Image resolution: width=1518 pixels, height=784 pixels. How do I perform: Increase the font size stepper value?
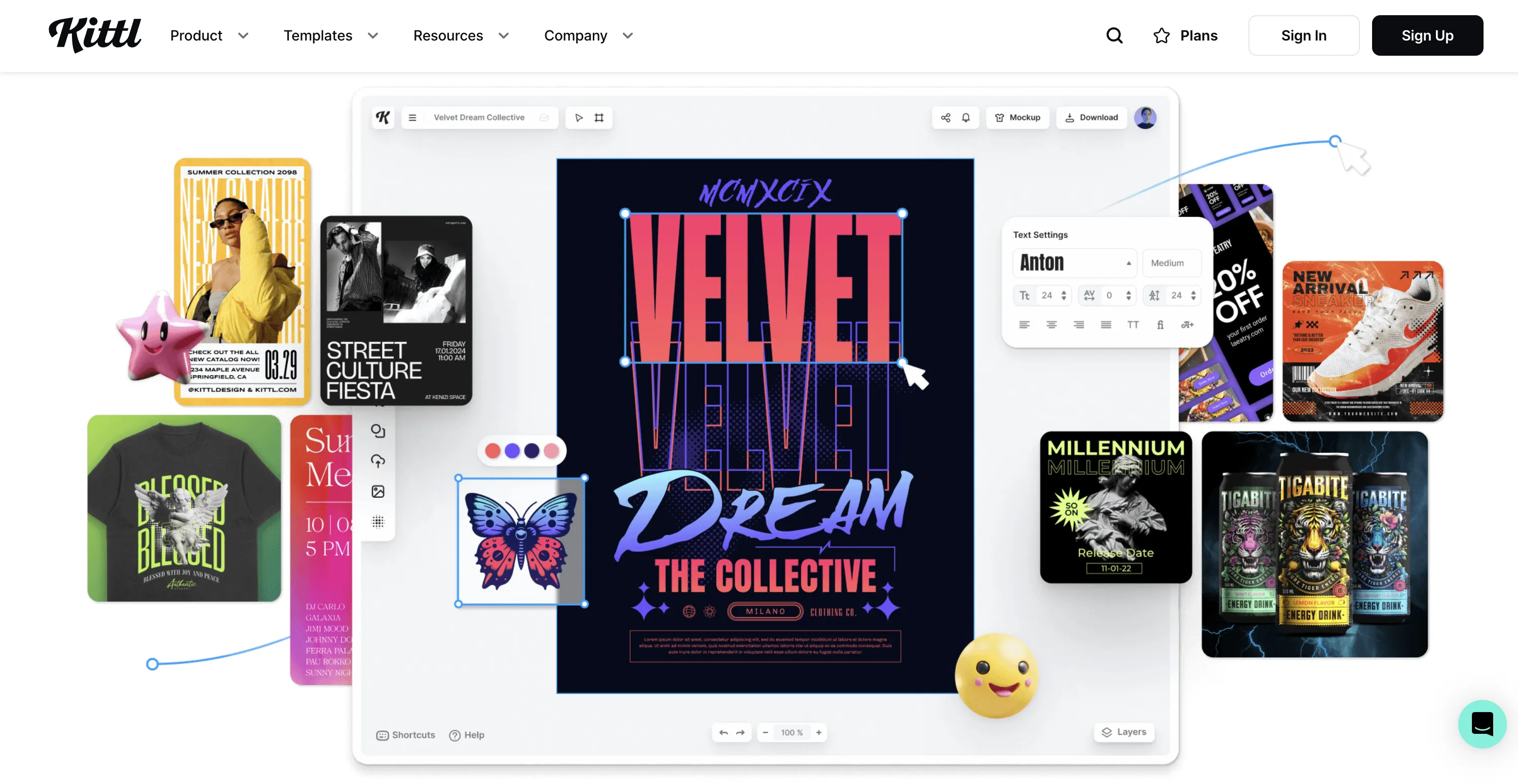pos(1064,292)
